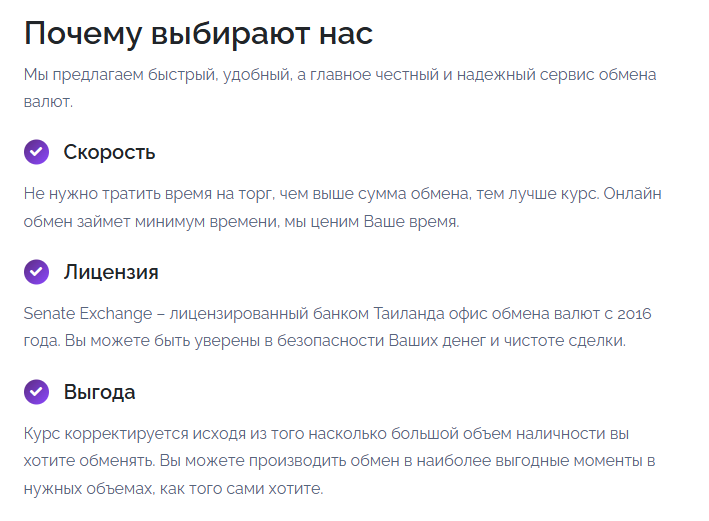Select the Senate Exchange company name text
Image resolution: width=709 pixels, height=521 pixels.
[88, 313]
